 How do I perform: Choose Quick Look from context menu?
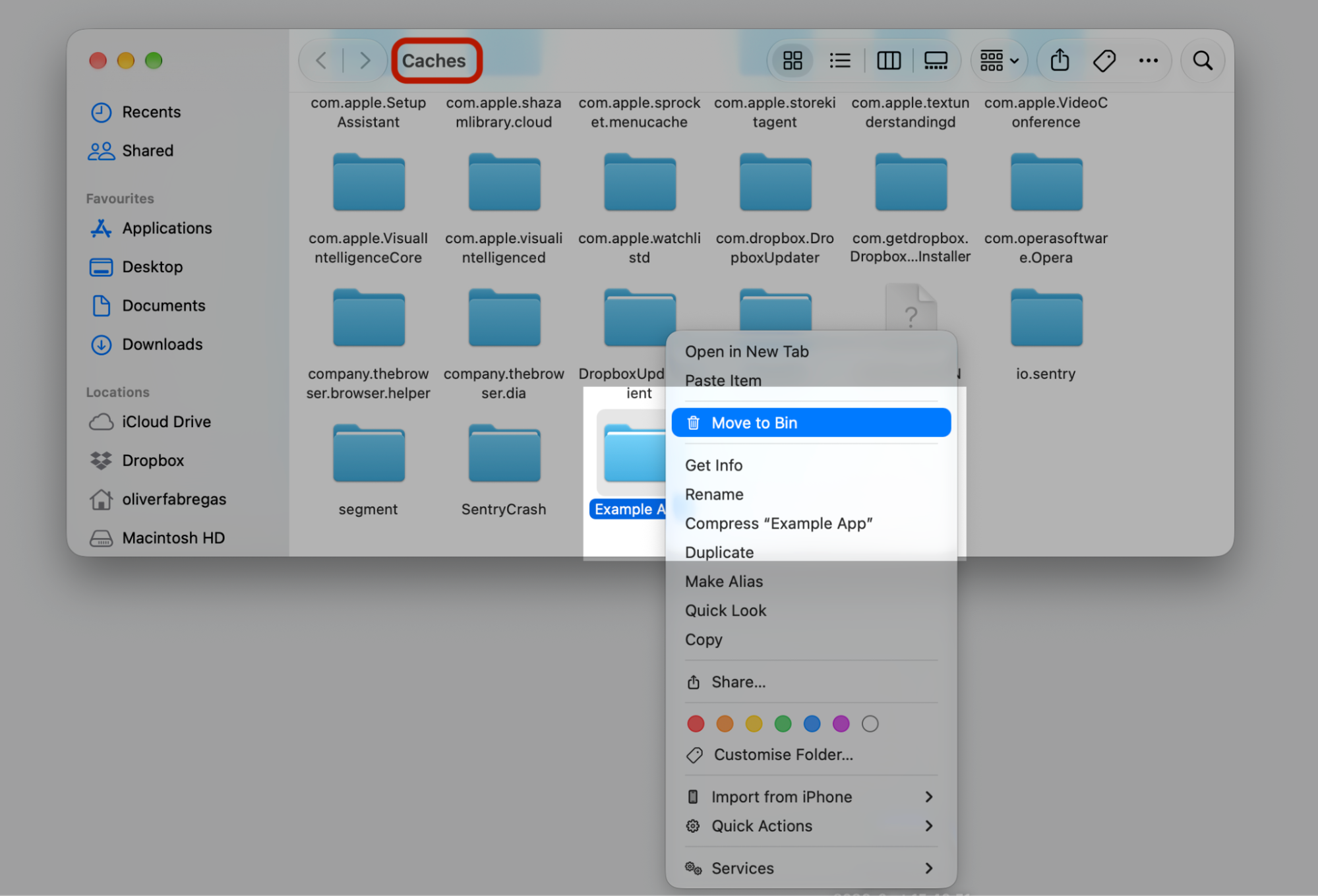pyautogui.click(x=811, y=611)
